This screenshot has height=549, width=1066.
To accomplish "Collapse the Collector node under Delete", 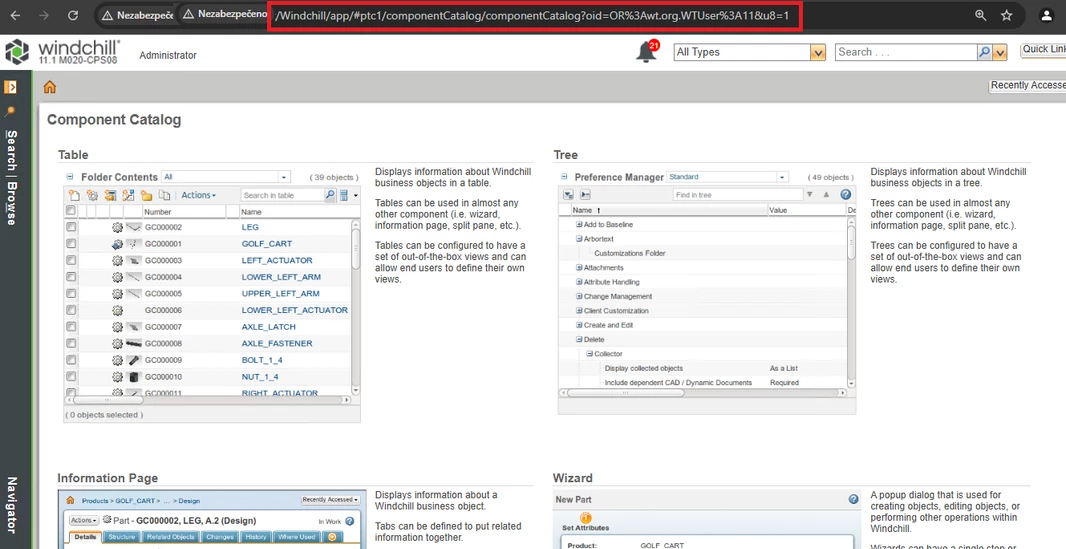I will pos(590,354).
